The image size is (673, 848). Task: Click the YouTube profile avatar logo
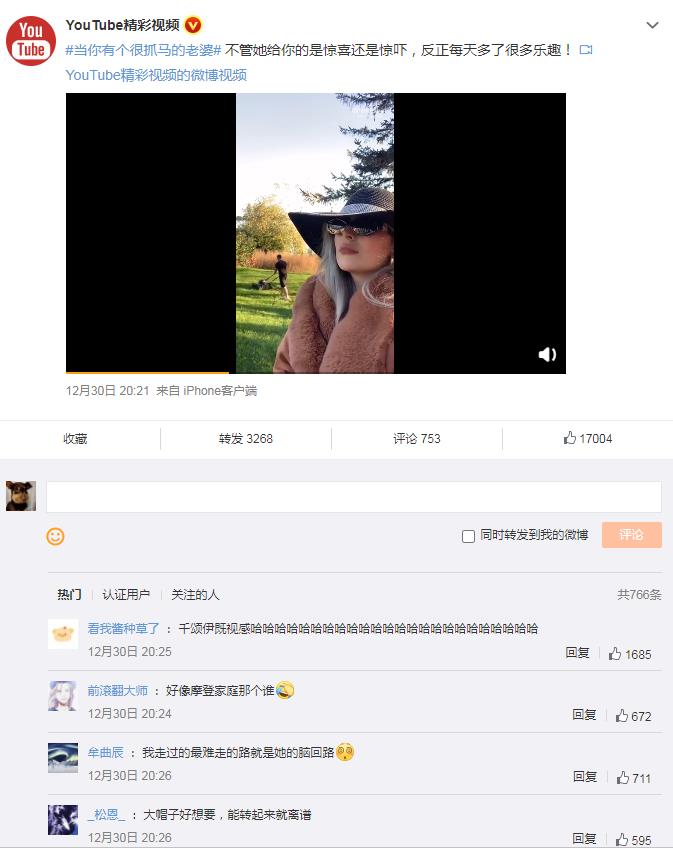(x=31, y=41)
